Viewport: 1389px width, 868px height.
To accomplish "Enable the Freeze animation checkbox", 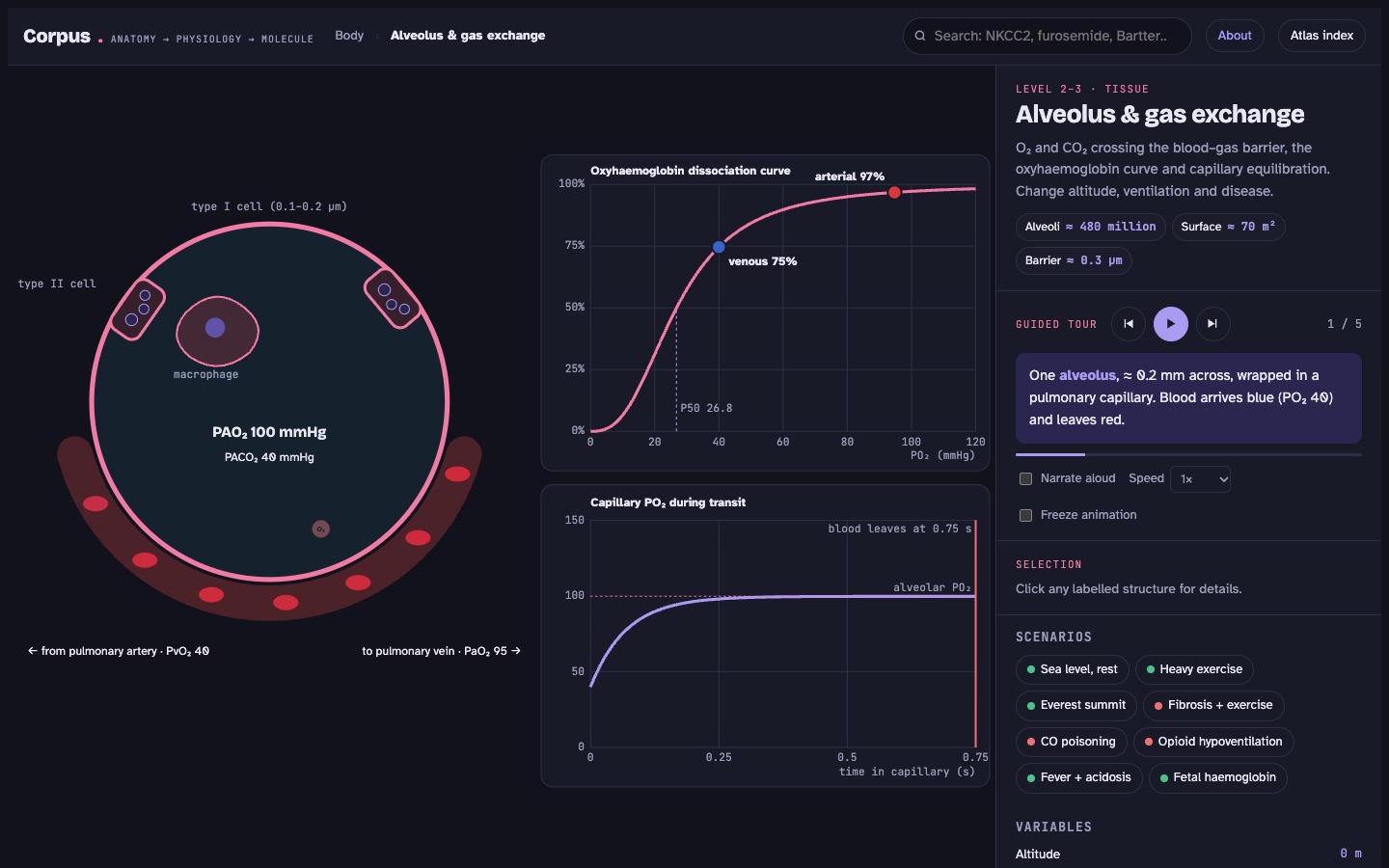I will point(1026,515).
